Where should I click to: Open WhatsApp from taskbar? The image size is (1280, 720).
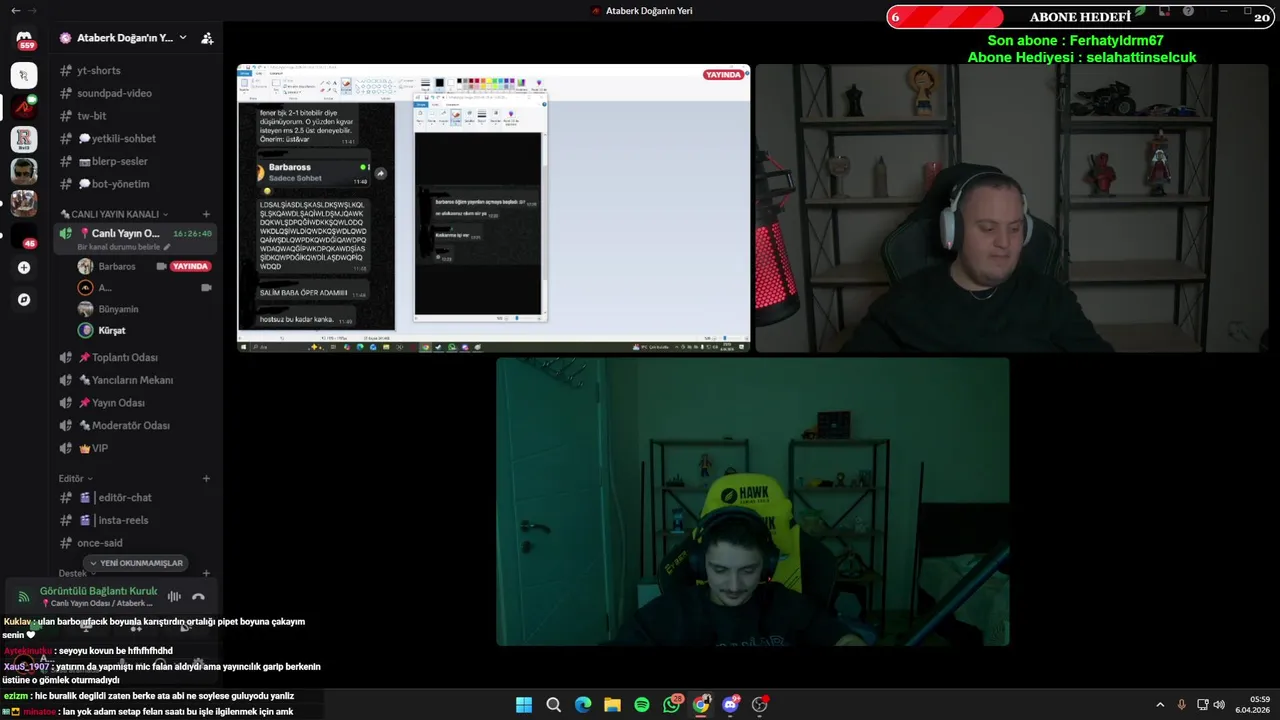pyautogui.click(x=672, y=705)
